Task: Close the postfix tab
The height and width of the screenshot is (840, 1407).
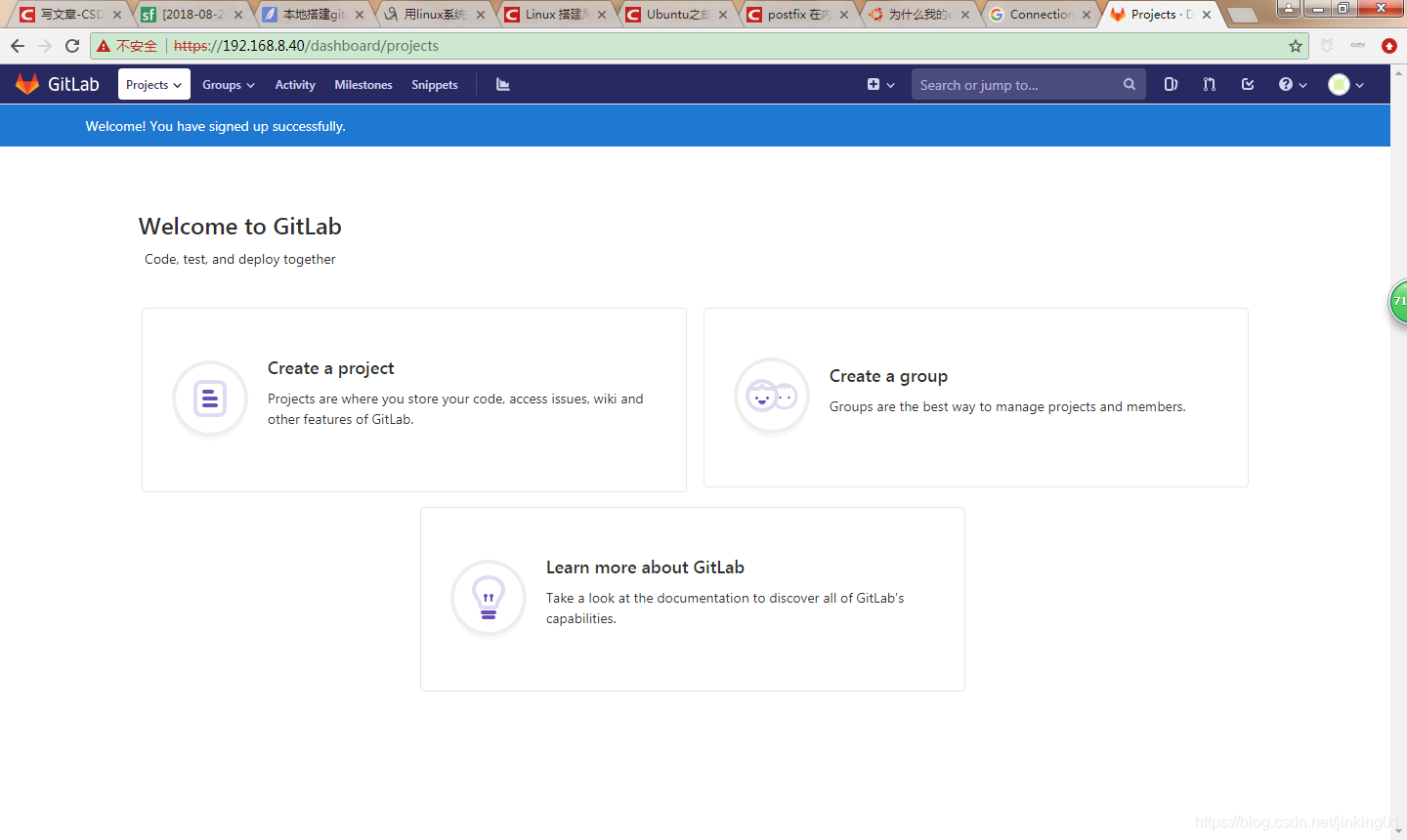Action: point(844,15)
